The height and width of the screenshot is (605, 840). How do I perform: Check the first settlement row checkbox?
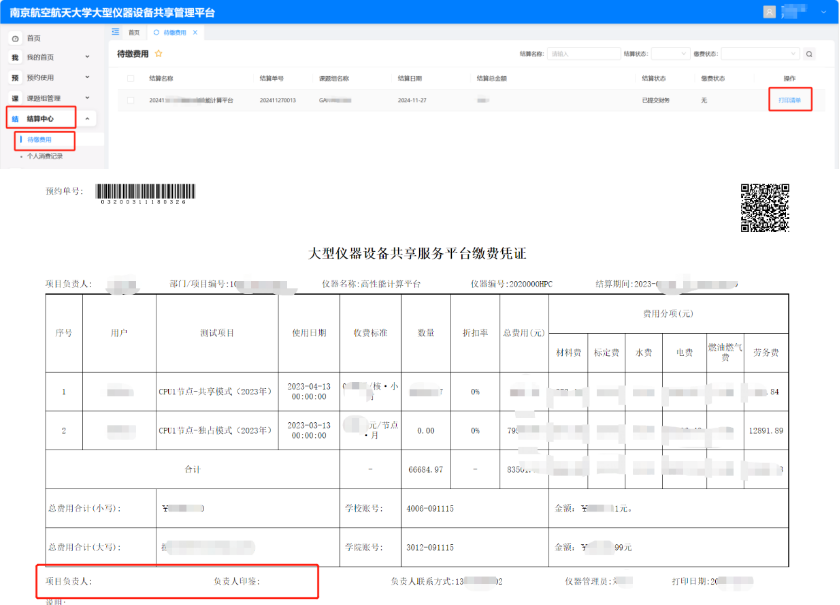point(130,101)
